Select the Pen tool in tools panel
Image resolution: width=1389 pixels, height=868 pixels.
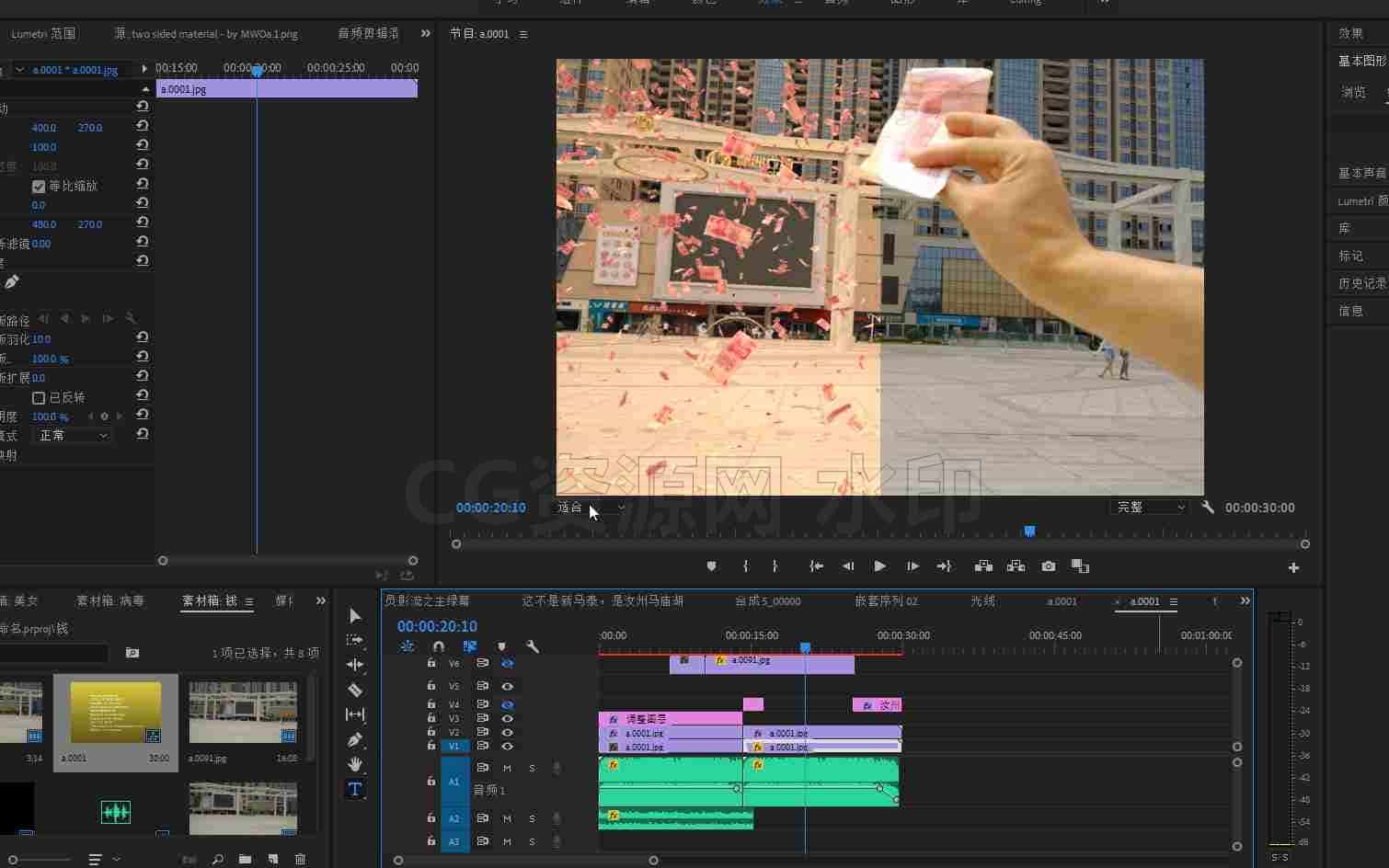coord(355,739)
